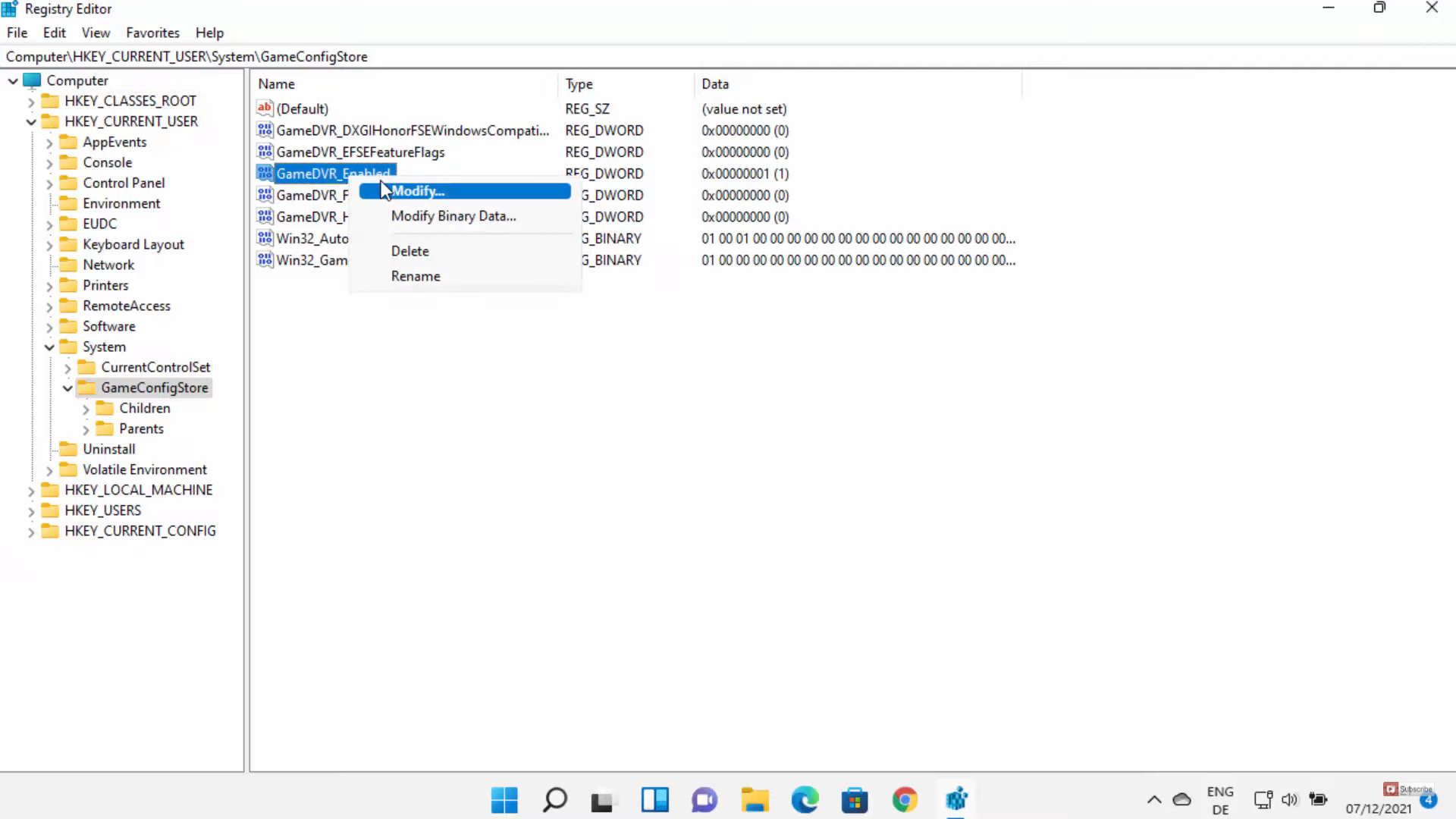Choose Delete in the context menu

click(409, 251)
